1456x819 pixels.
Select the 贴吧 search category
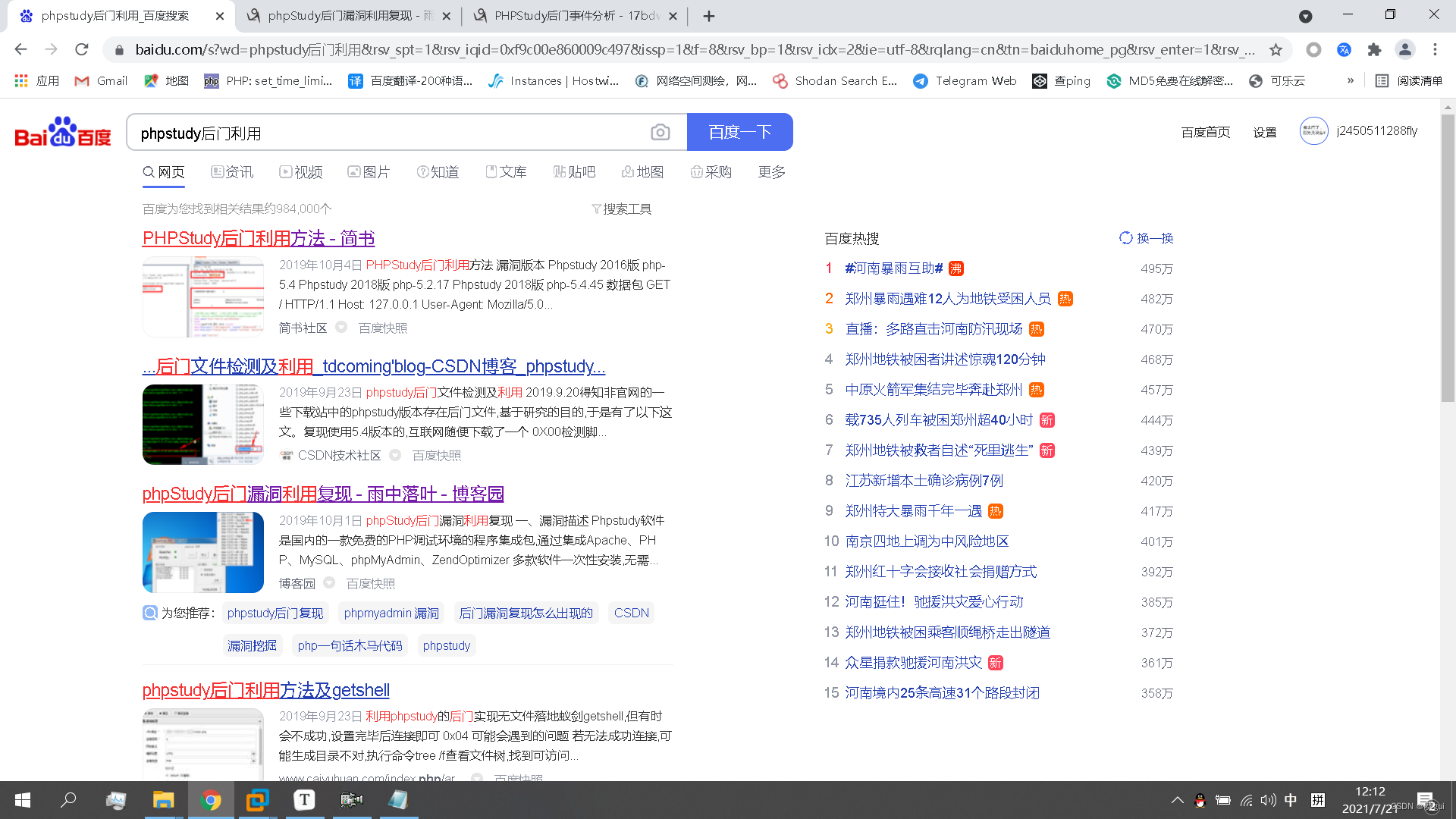click(574, 172)
